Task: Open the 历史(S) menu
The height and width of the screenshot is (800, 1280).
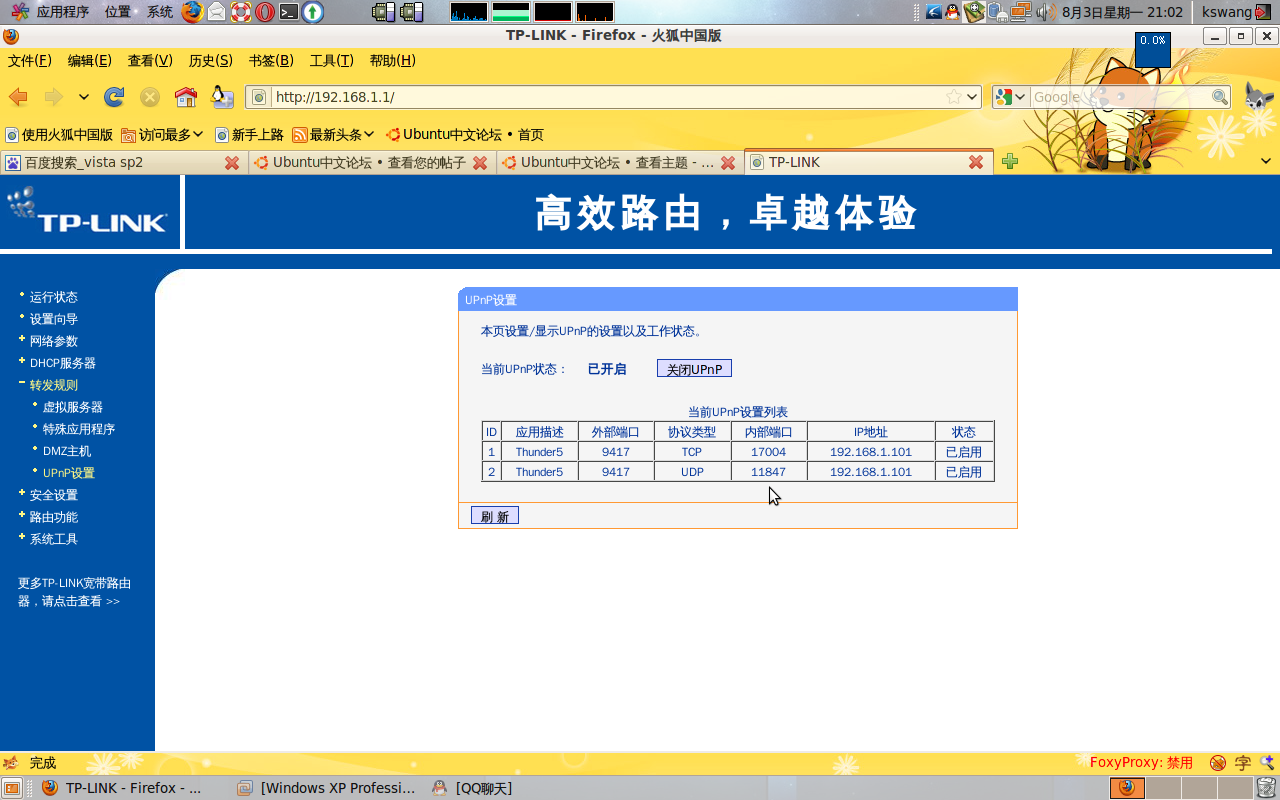Action: point(211,60)
